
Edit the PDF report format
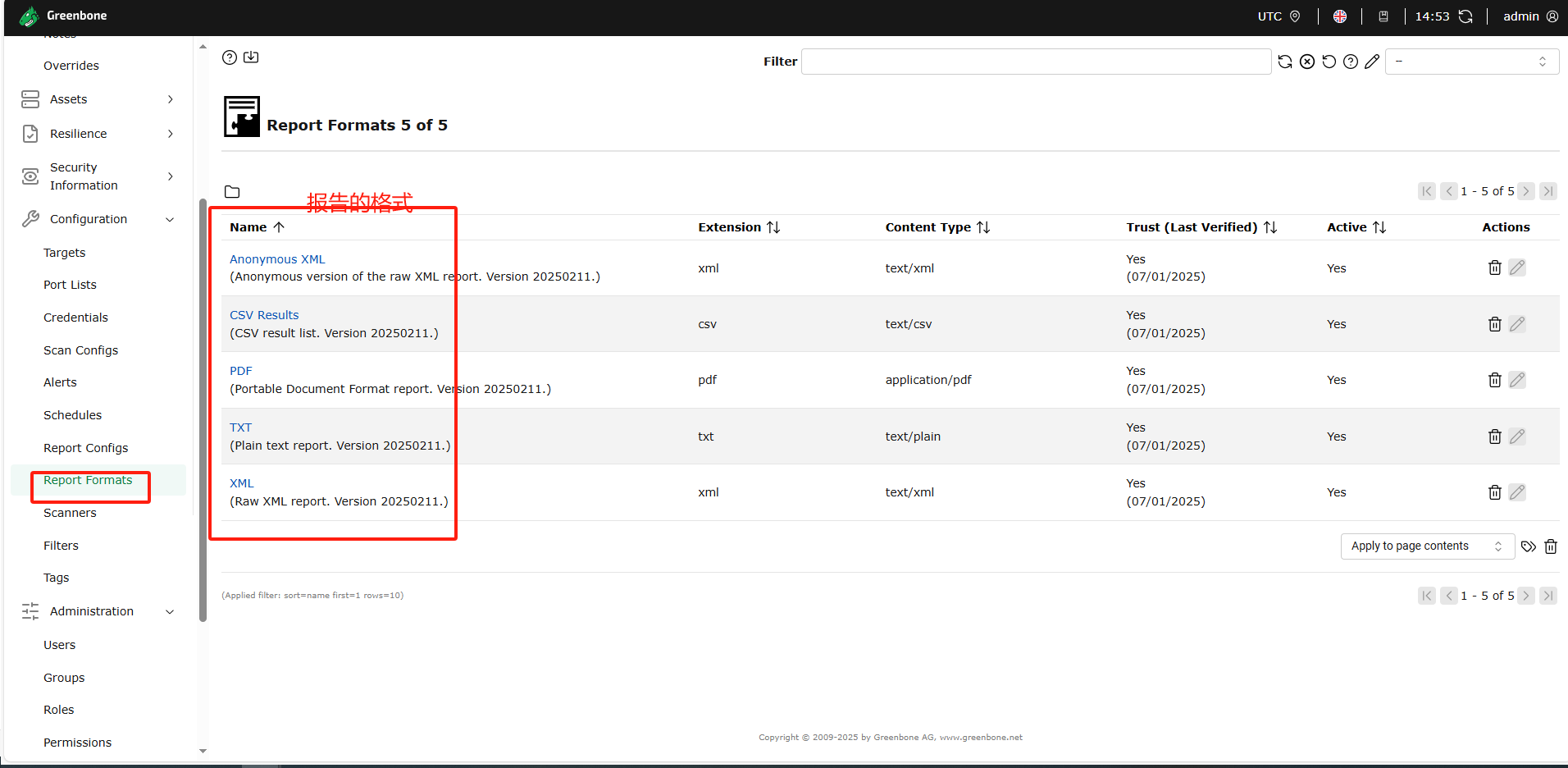(1517, 380)
